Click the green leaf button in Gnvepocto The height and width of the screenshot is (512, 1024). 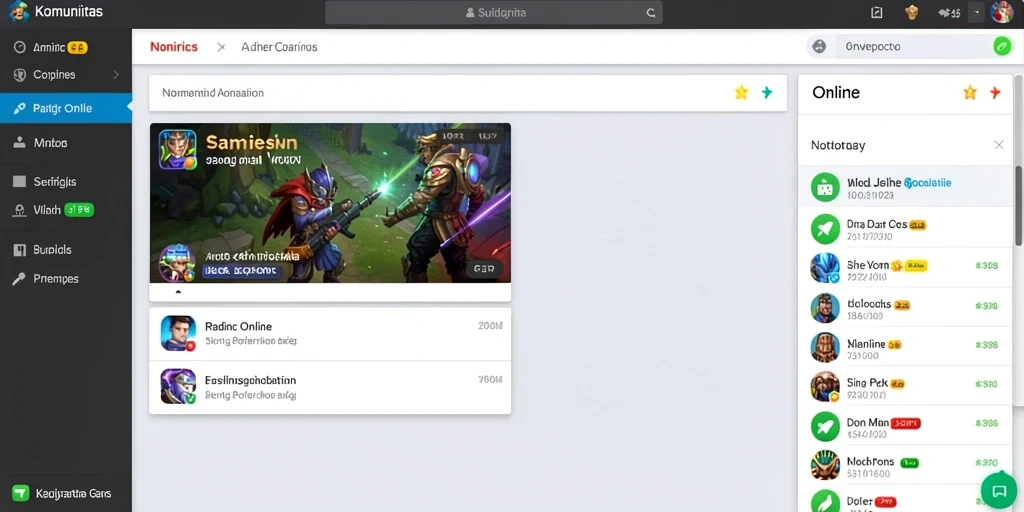tap(1001, 46)
